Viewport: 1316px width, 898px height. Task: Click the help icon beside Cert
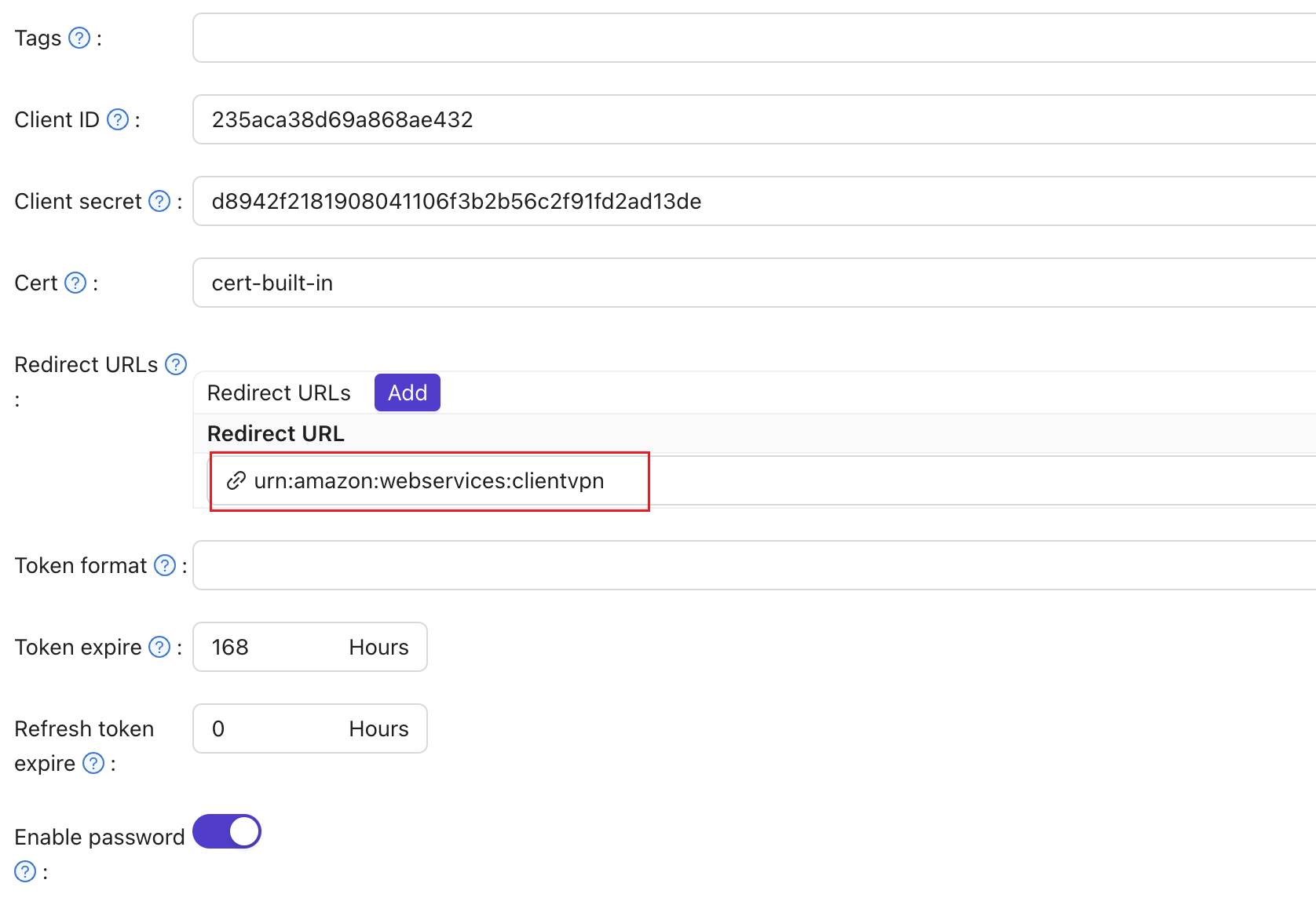tap(75, 283)
